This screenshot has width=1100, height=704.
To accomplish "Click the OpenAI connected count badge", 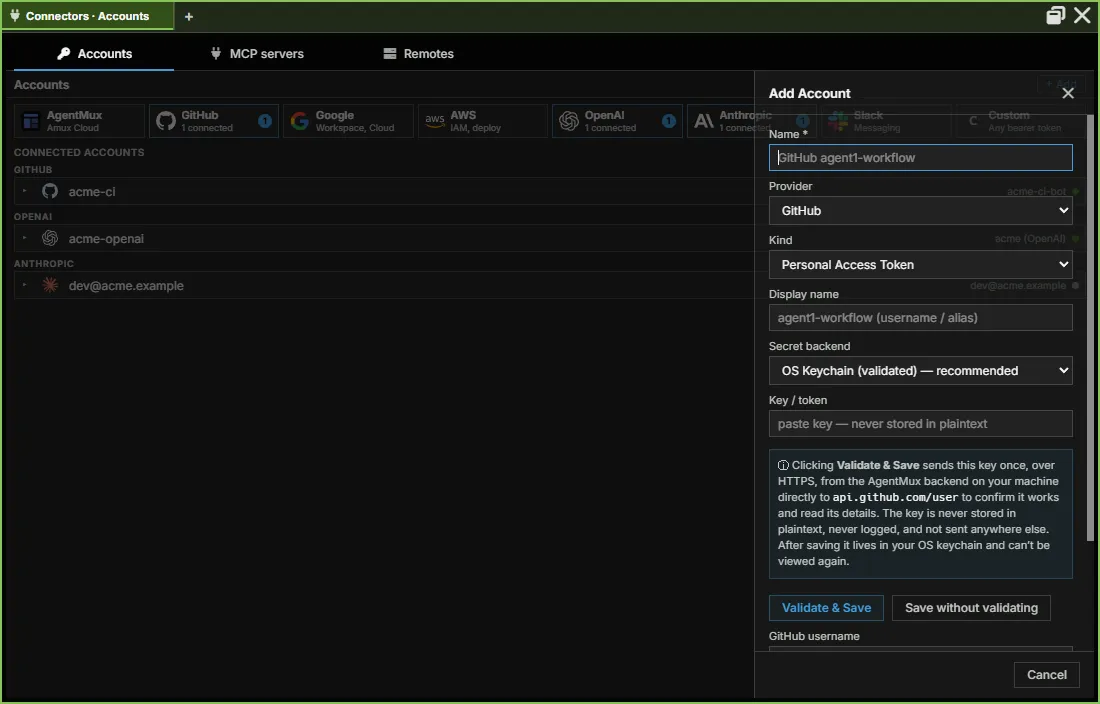I will click(669, 121).
